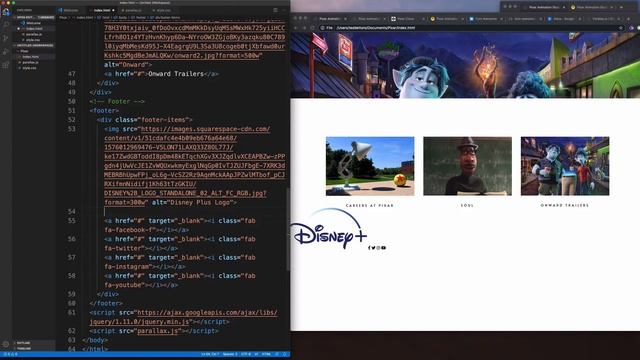
Task: Click the Twitter icon in page footer
Action: [373, 248]
